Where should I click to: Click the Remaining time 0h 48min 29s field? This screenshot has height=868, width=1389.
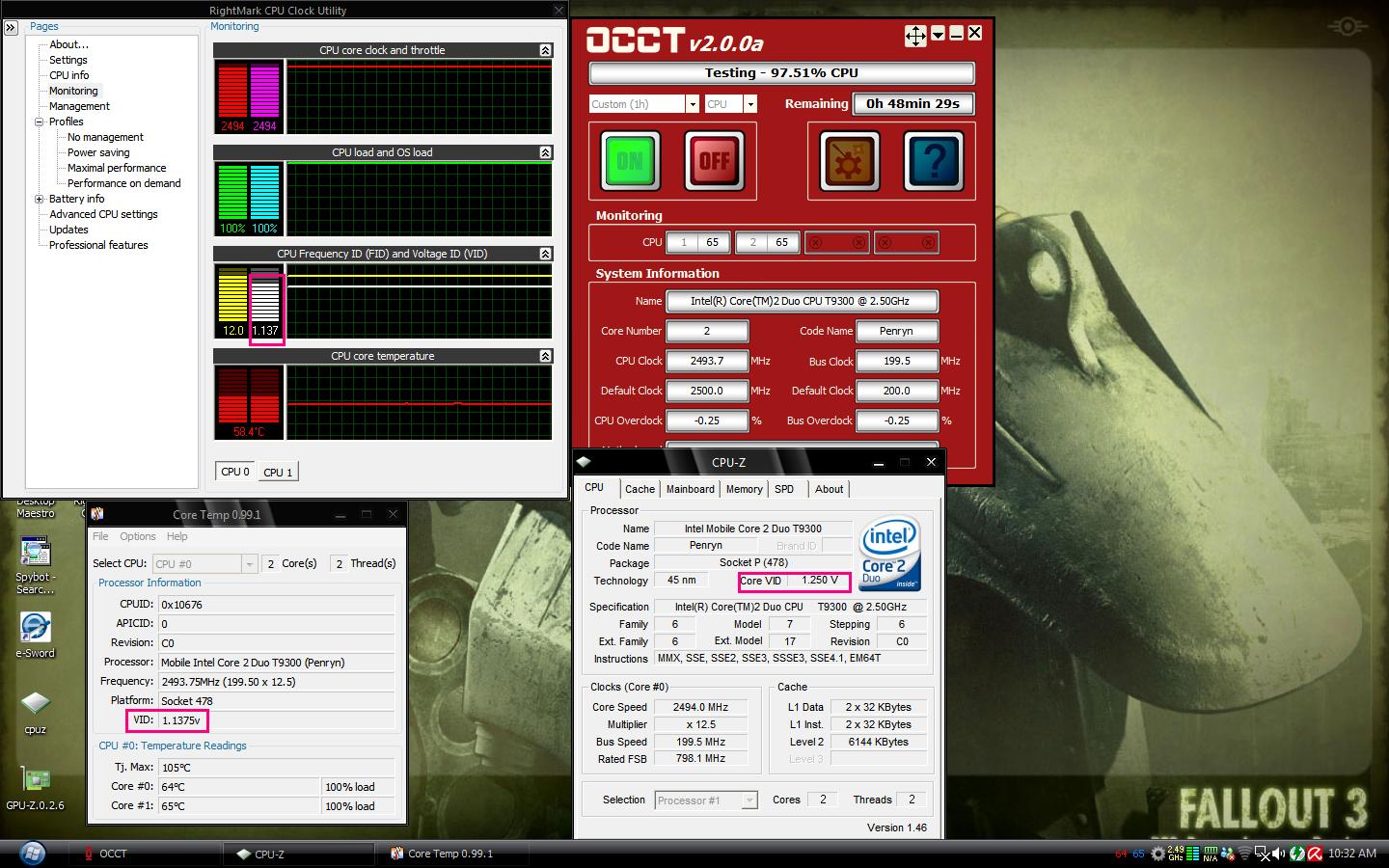(912, 103)
